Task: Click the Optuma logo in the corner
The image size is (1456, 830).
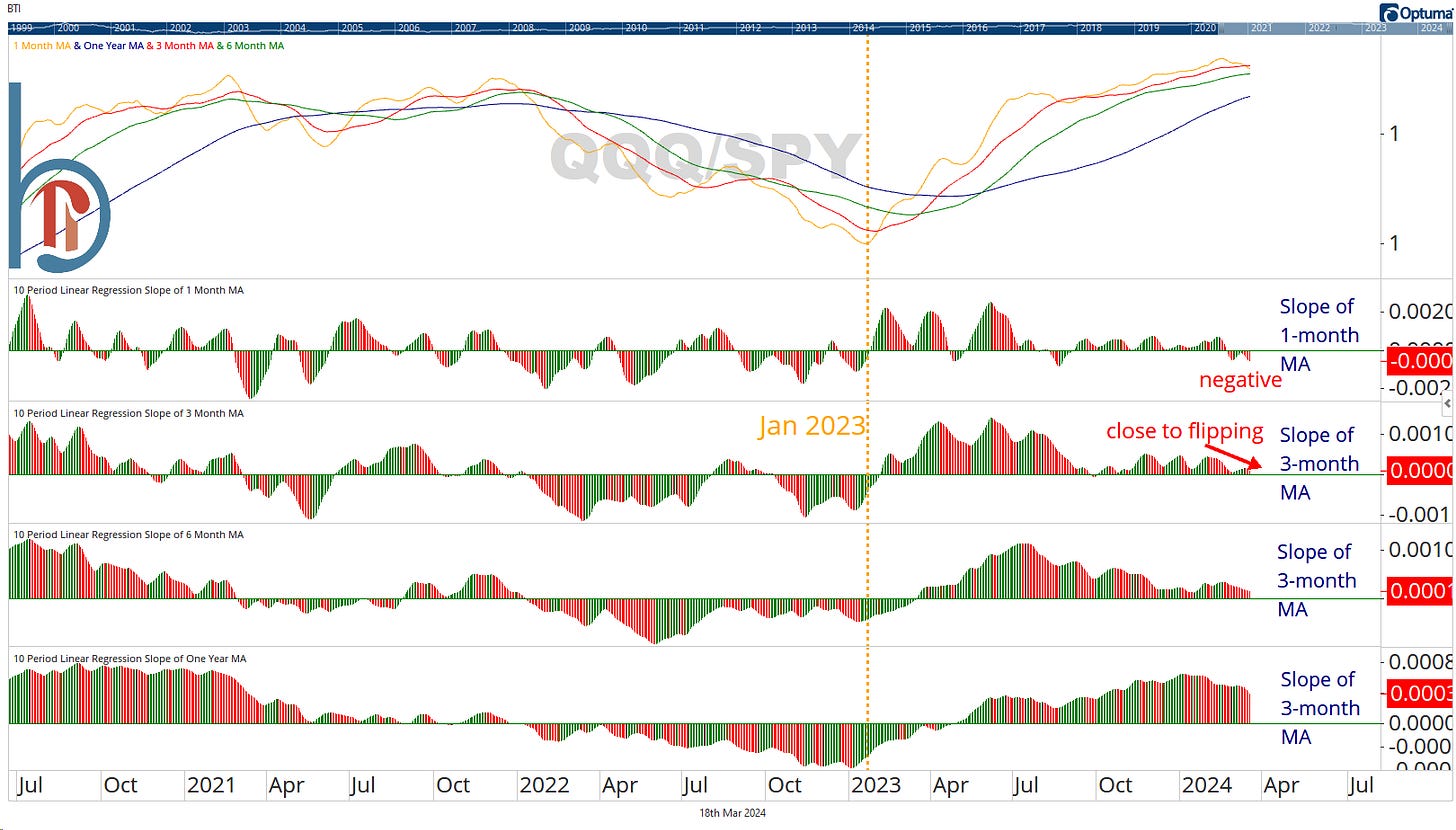Action: click(x=1416, y=12)
